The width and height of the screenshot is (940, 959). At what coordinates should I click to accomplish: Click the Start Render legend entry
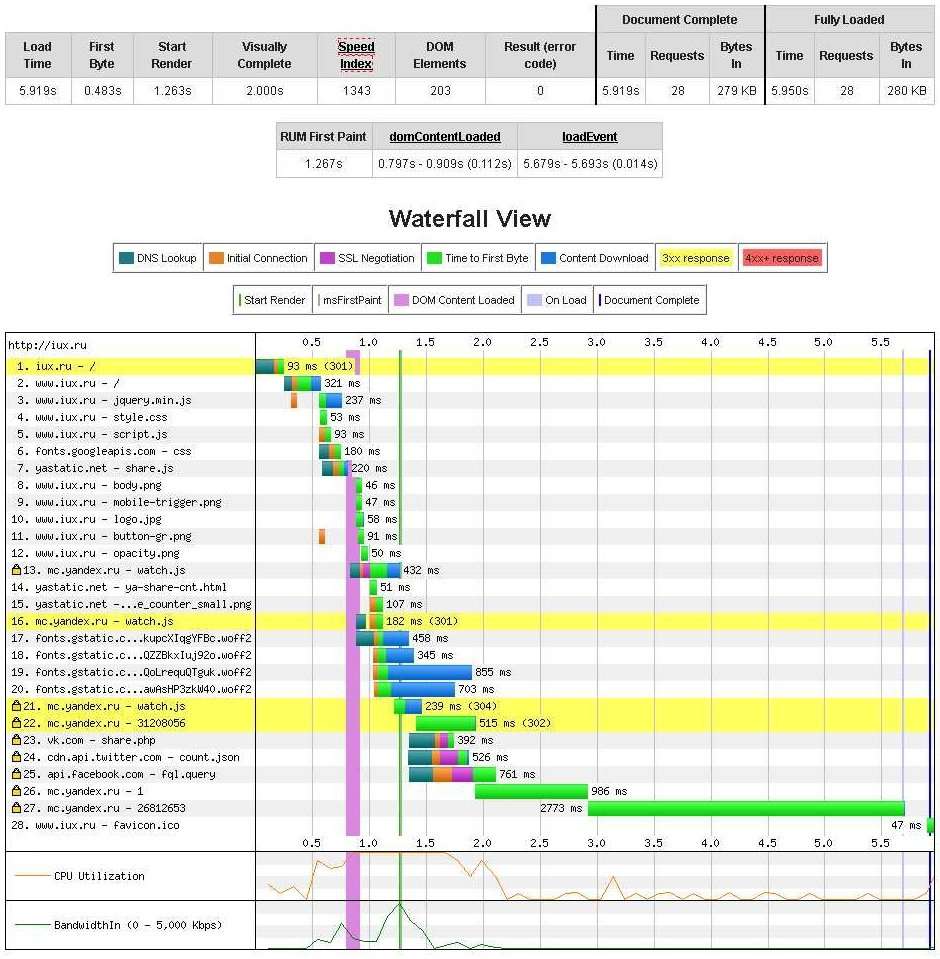coord(272,300)
